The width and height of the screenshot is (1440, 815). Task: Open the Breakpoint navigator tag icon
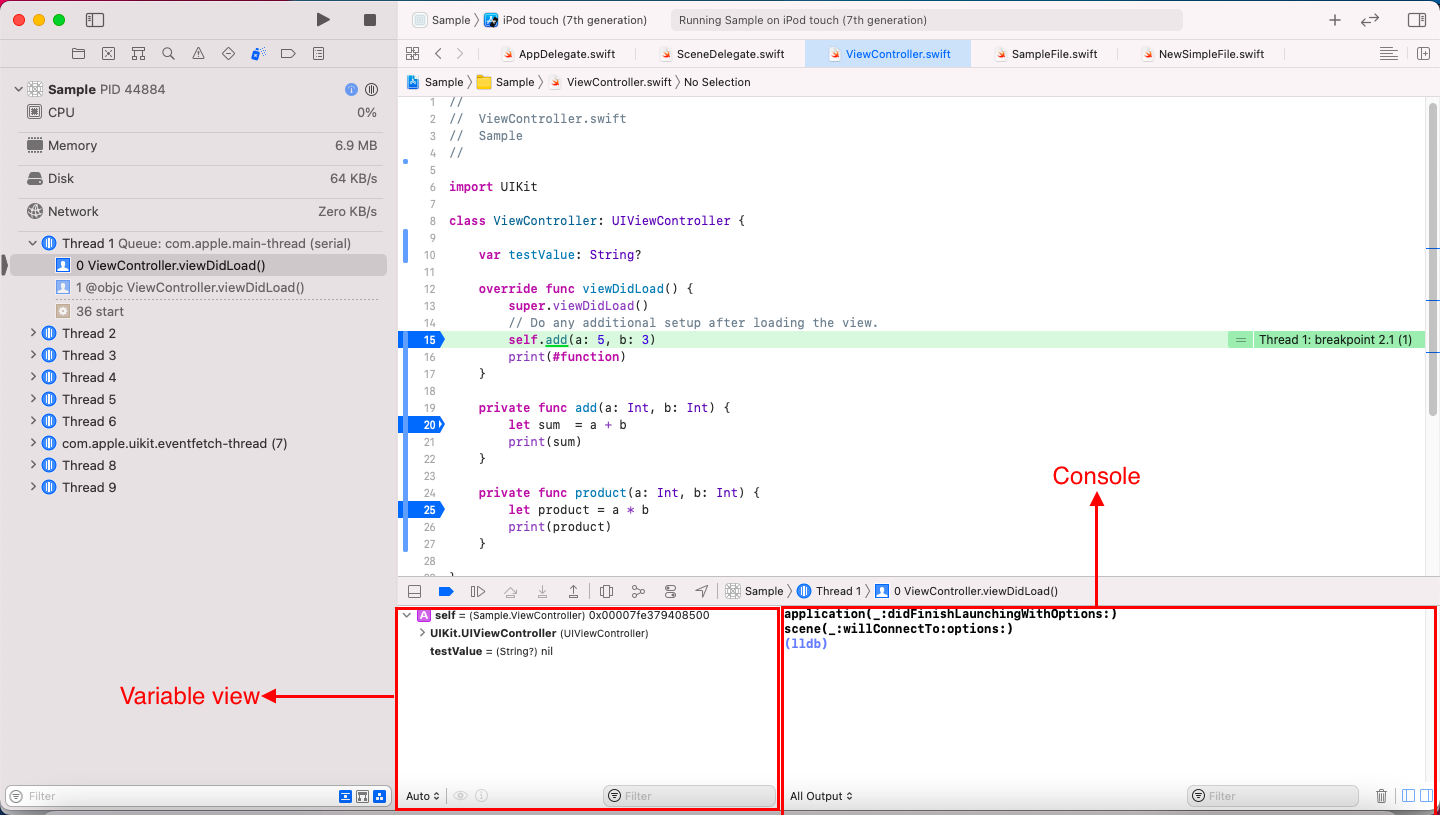(288, 54)
